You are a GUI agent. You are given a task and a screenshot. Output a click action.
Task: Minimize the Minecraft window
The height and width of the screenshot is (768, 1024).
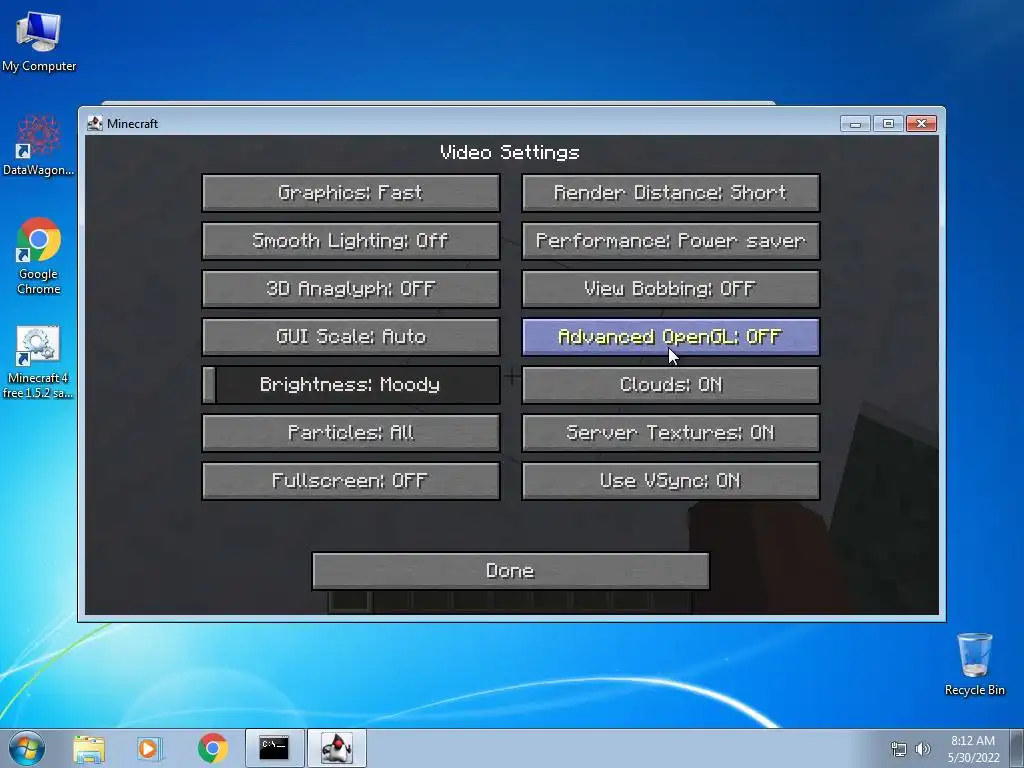coord(856,123)
